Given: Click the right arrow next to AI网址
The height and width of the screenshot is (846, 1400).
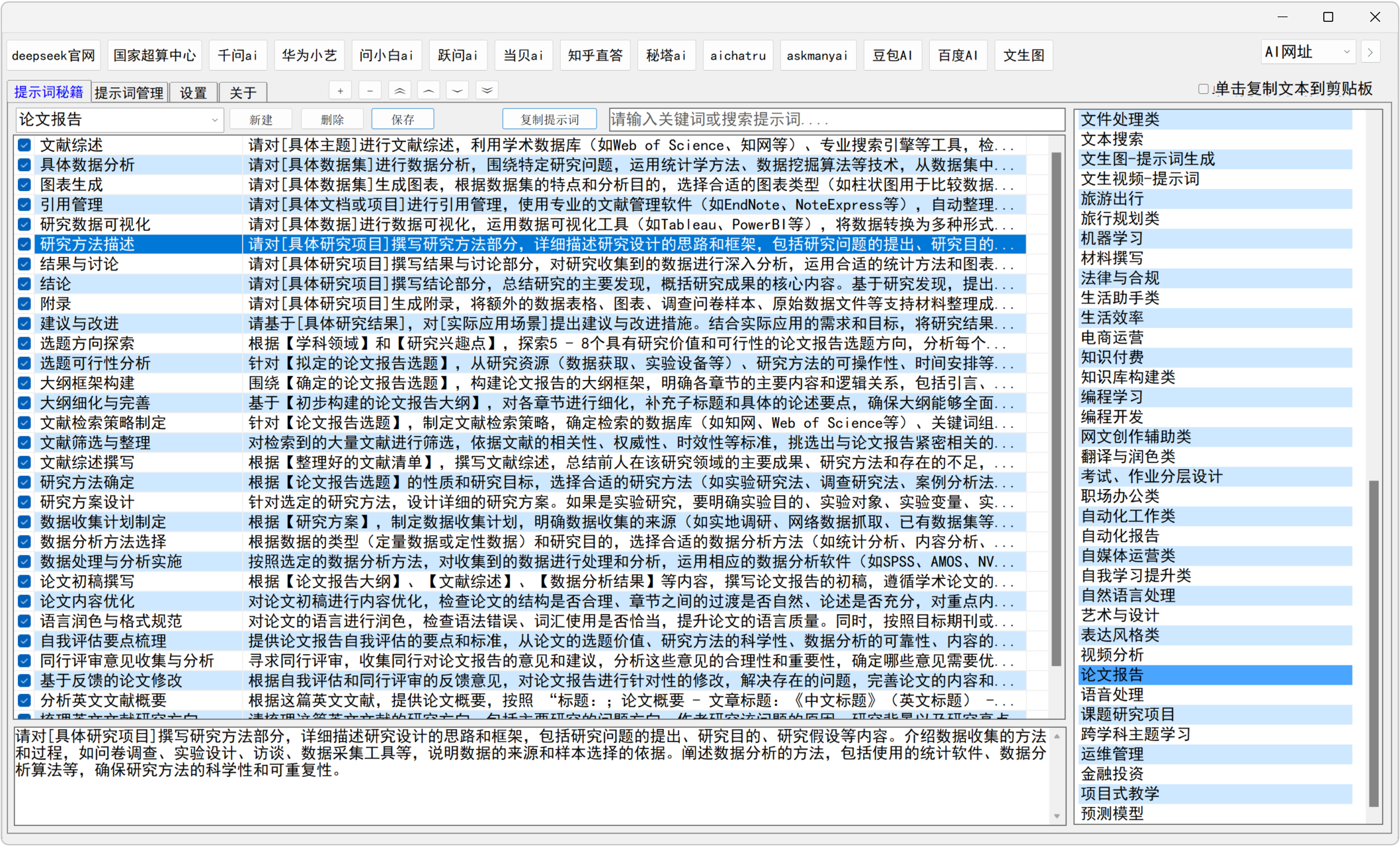Looking at the screenshot, I should (1370, 52).
